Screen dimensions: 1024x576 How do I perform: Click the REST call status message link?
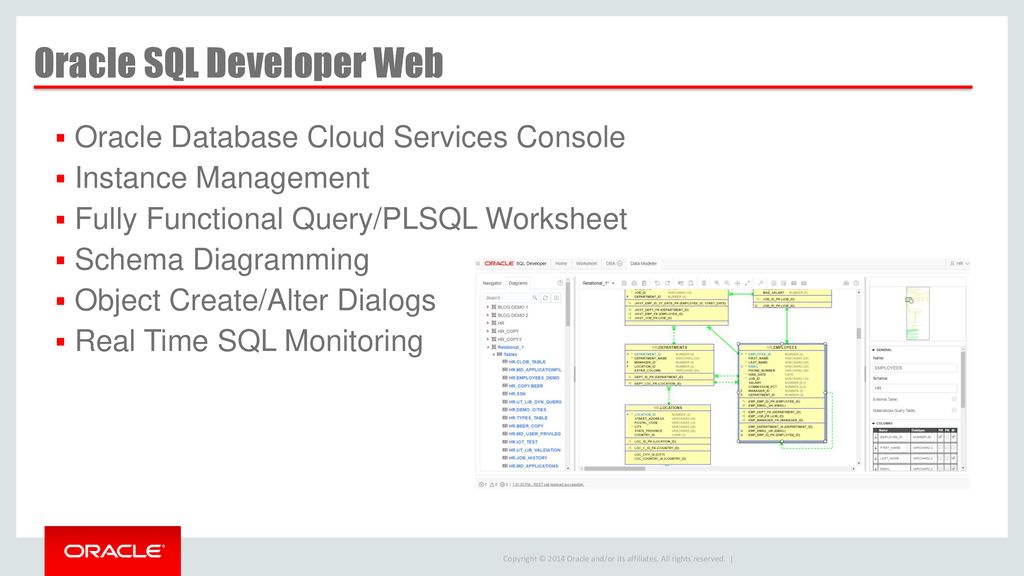pos(547,485)
